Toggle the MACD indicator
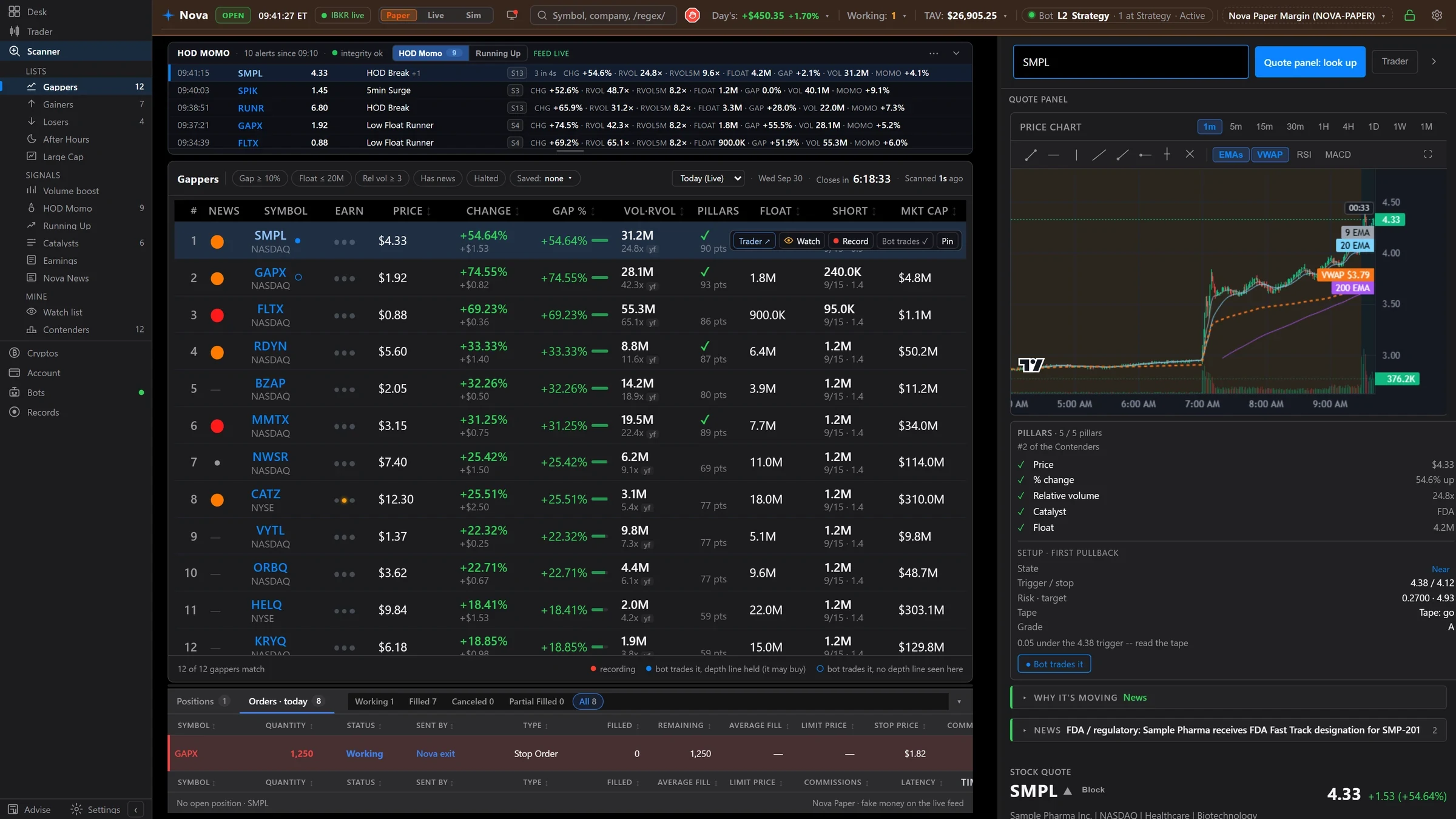Image resolution: width=1456 pixels, height=819 pixels. point(1338,155)
